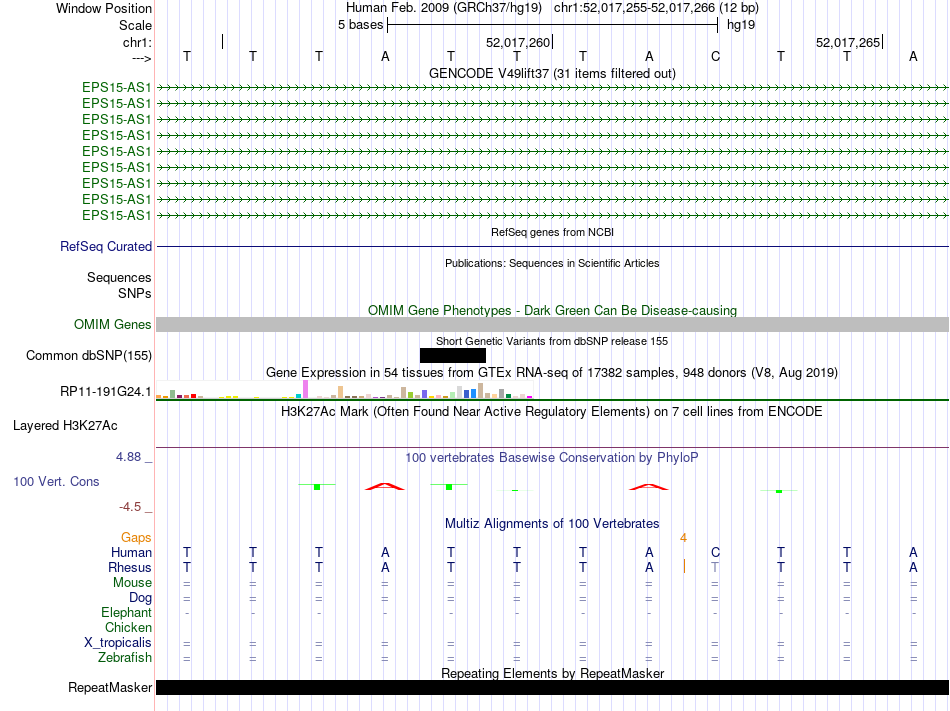This screenshot has height=711, width=950.
Task: Select the RepeatMasker track label
Action: click(110, 687)
